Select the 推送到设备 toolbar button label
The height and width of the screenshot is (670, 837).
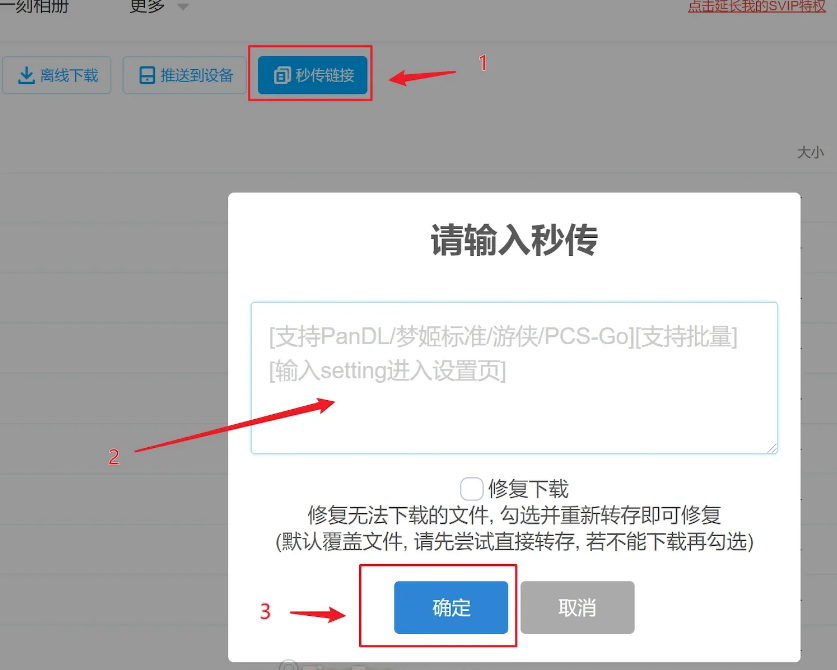click(x=197, y=75)
